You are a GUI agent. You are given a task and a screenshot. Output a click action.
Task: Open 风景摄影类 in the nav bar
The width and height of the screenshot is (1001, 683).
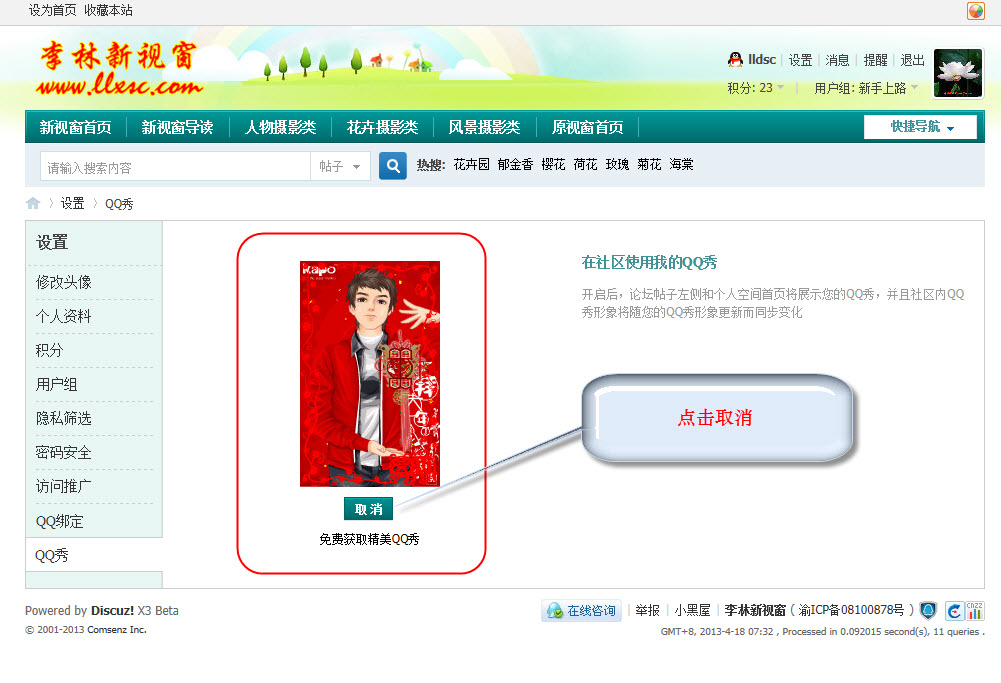(x=484, y=127)
